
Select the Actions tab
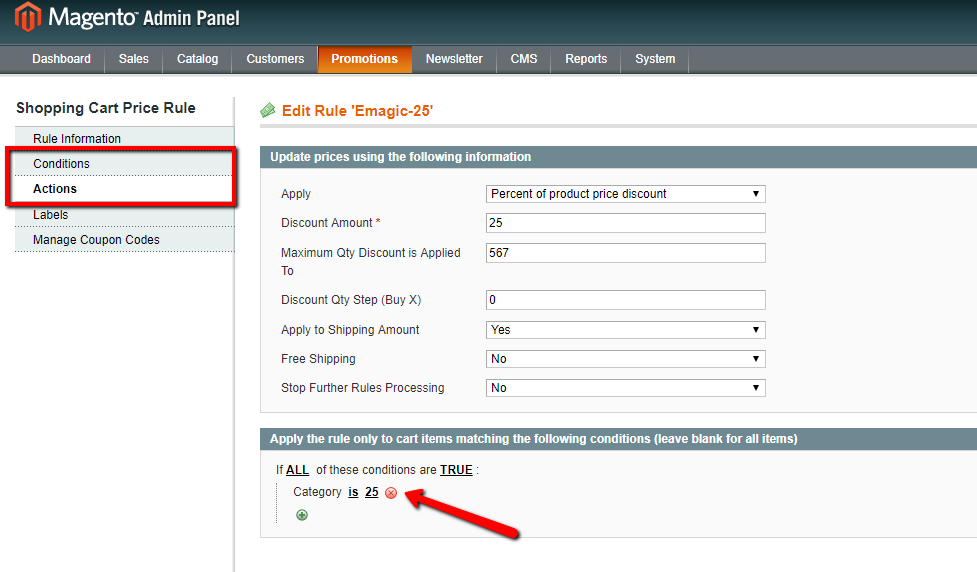125,189
